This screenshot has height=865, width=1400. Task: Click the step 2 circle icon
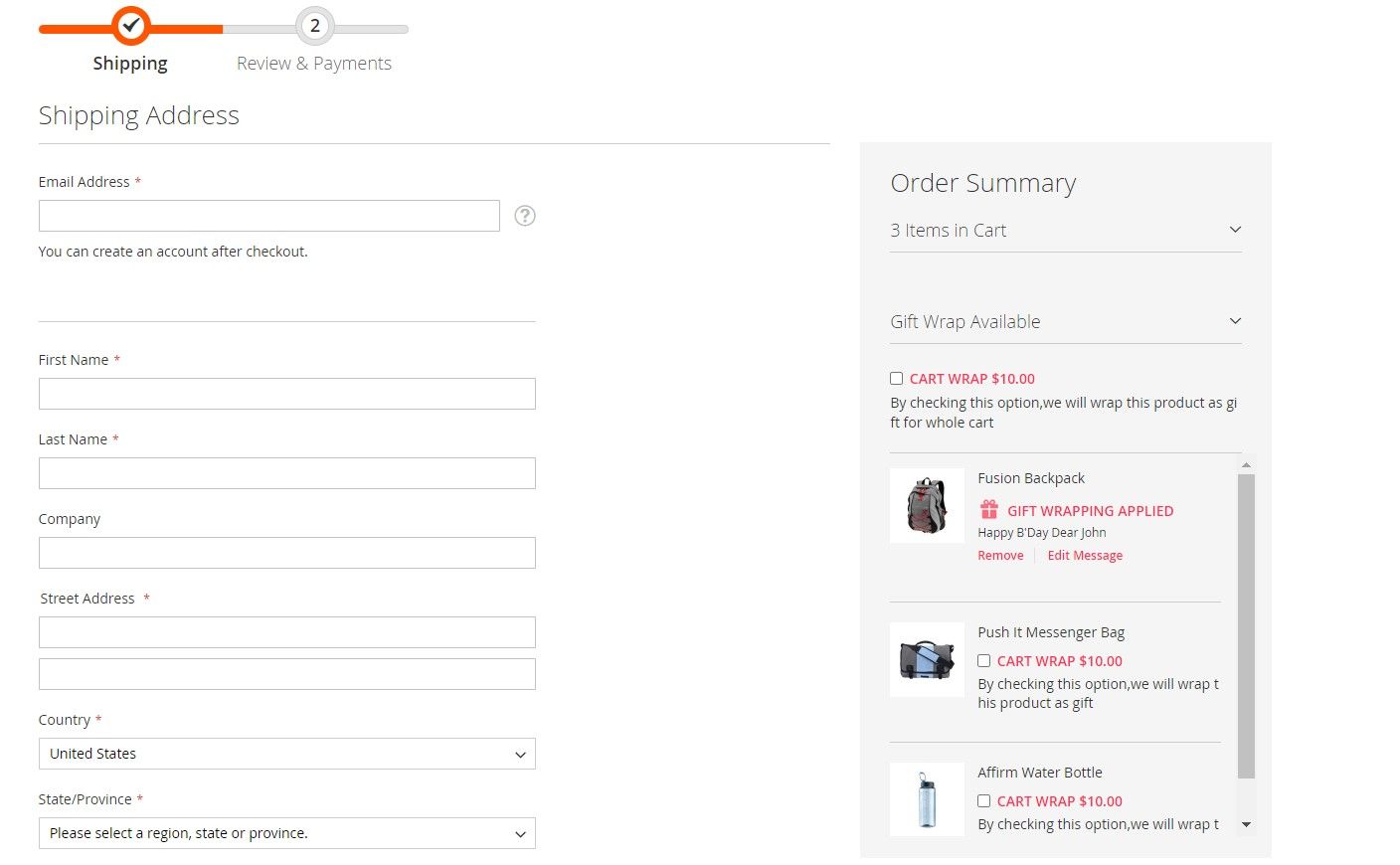tap(315, 26)
